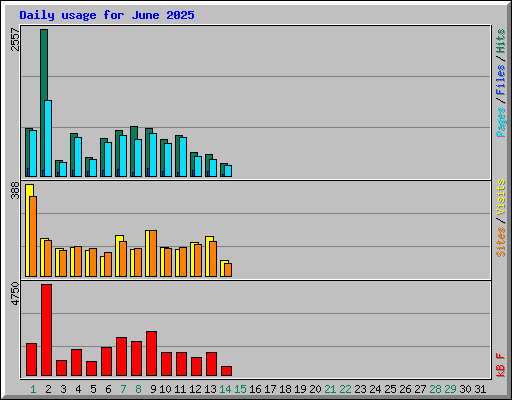This screenshot has width=512, height=400.
Task: Click the cyan files bar for day 9
Action: click(153, 155)
